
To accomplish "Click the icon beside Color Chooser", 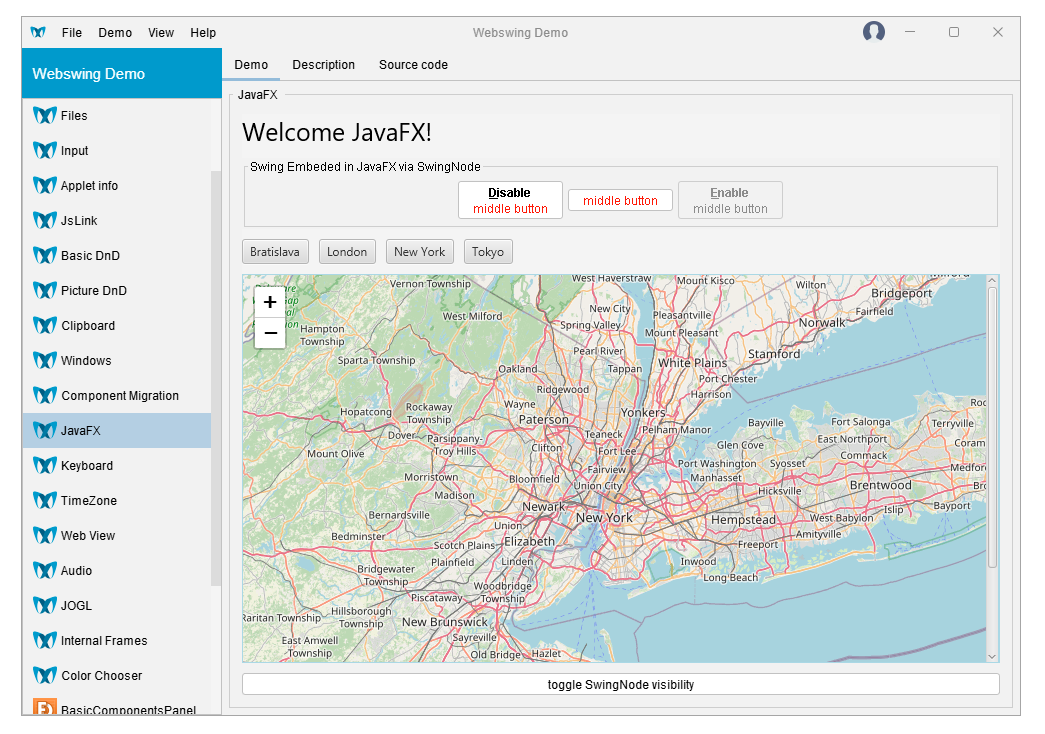I will click(45, 675).
